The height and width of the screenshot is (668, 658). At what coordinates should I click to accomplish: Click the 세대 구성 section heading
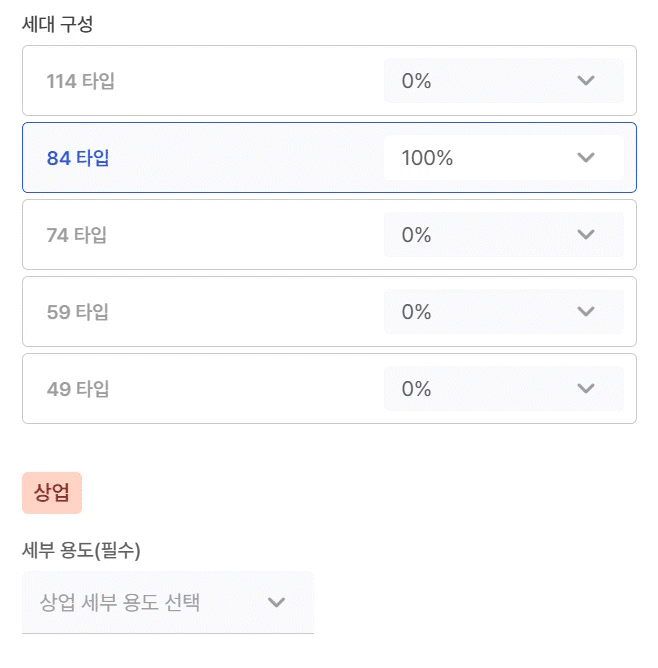point(57,25)
